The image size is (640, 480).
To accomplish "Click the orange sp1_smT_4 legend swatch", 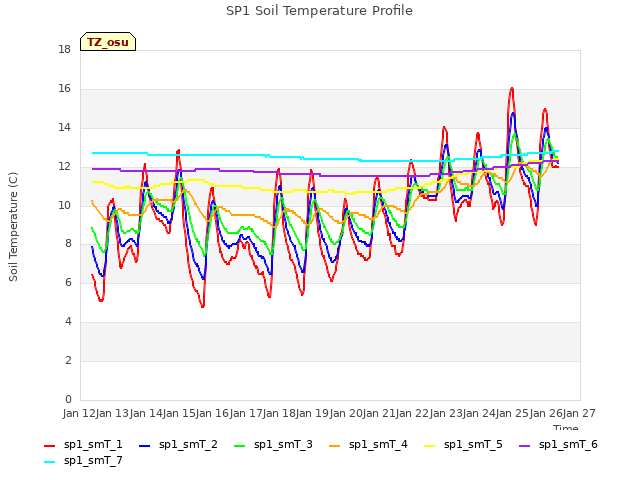I will click(x=334, y=446).
